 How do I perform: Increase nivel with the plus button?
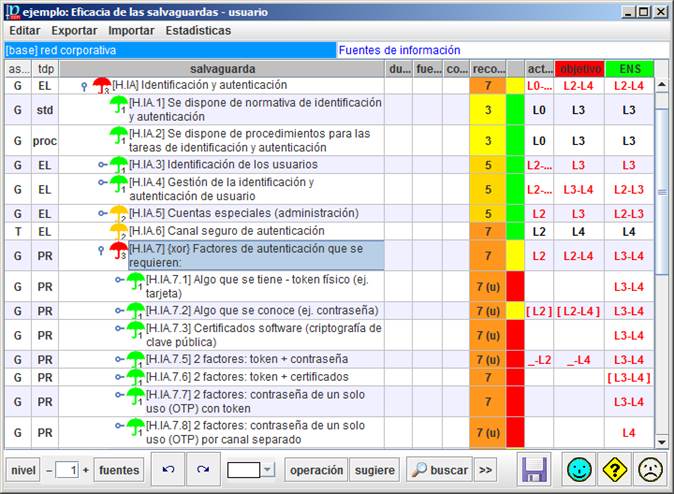85,470
